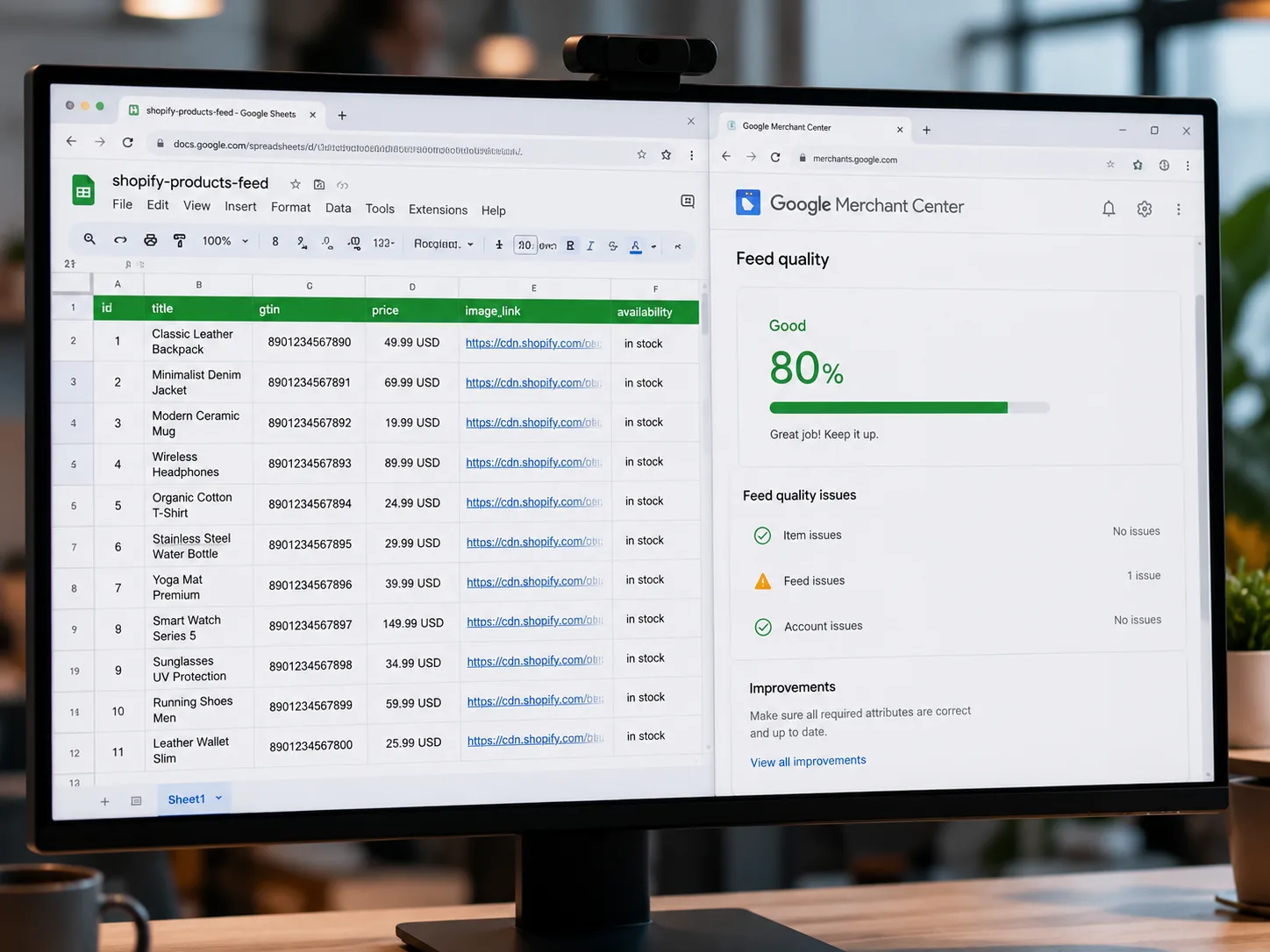Reload the Google Sheets browser page
The height and width of the screenshot is (952, 1270).
pyautogui.click(x=128, y=142)
